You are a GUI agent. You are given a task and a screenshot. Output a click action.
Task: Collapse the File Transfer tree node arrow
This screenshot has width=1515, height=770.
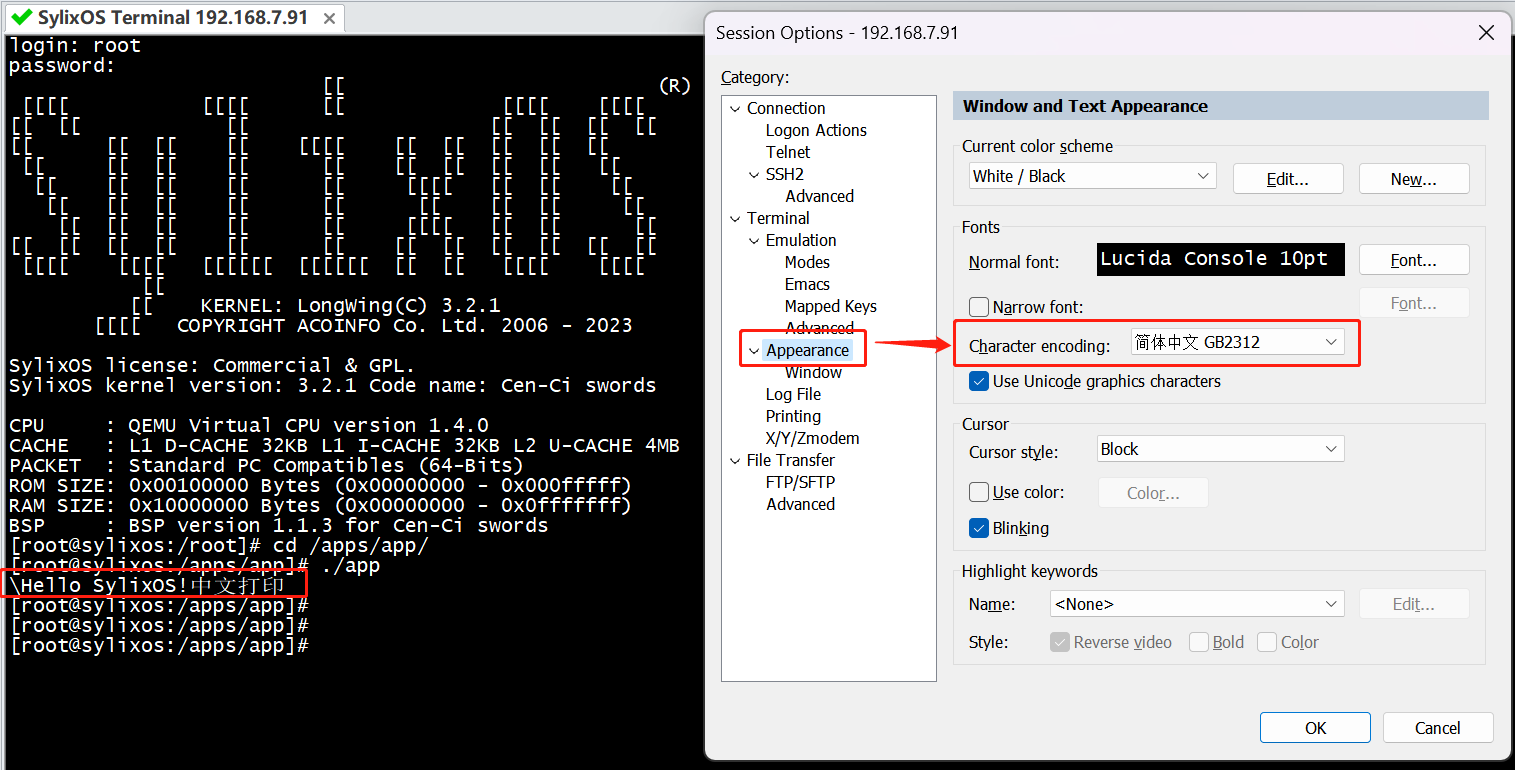(736, 460)
